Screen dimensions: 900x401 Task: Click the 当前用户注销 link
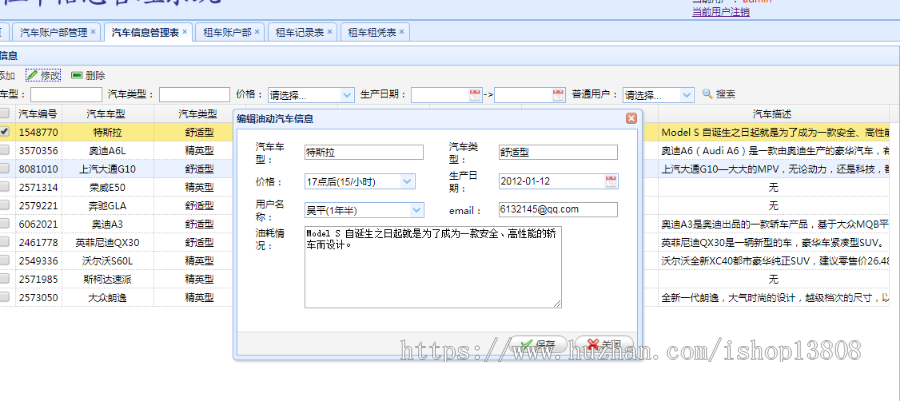point(720,11)
